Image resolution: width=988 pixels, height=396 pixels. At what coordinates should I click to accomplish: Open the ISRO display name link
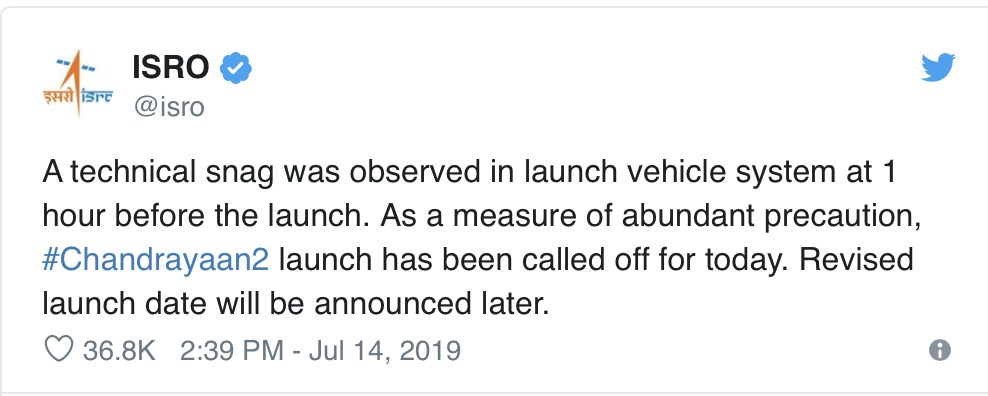tap(171, 67)
